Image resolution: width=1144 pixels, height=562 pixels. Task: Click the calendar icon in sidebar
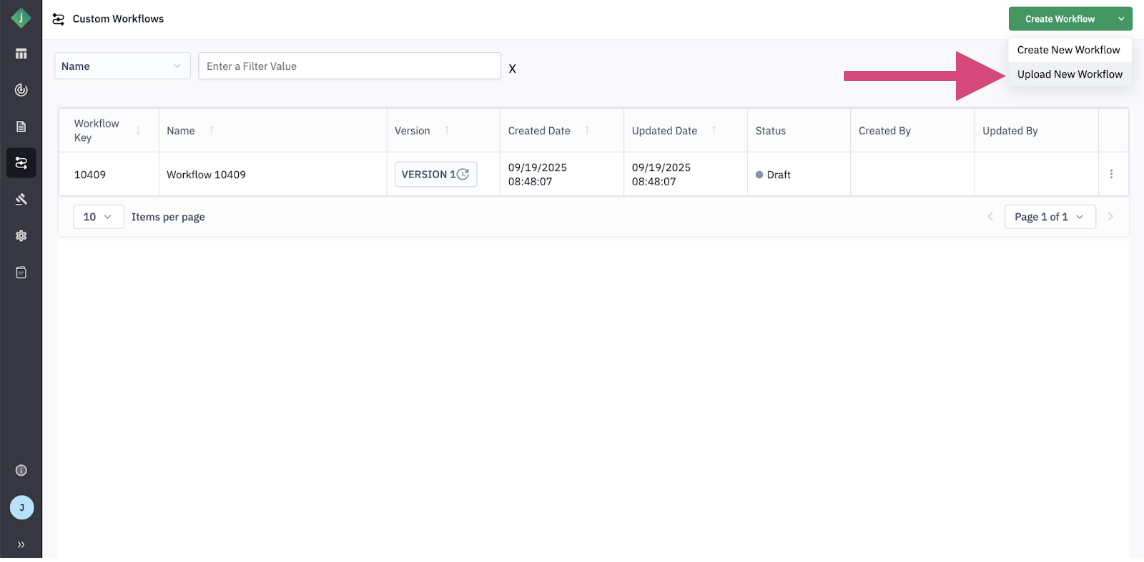click(x=21, y=272)
